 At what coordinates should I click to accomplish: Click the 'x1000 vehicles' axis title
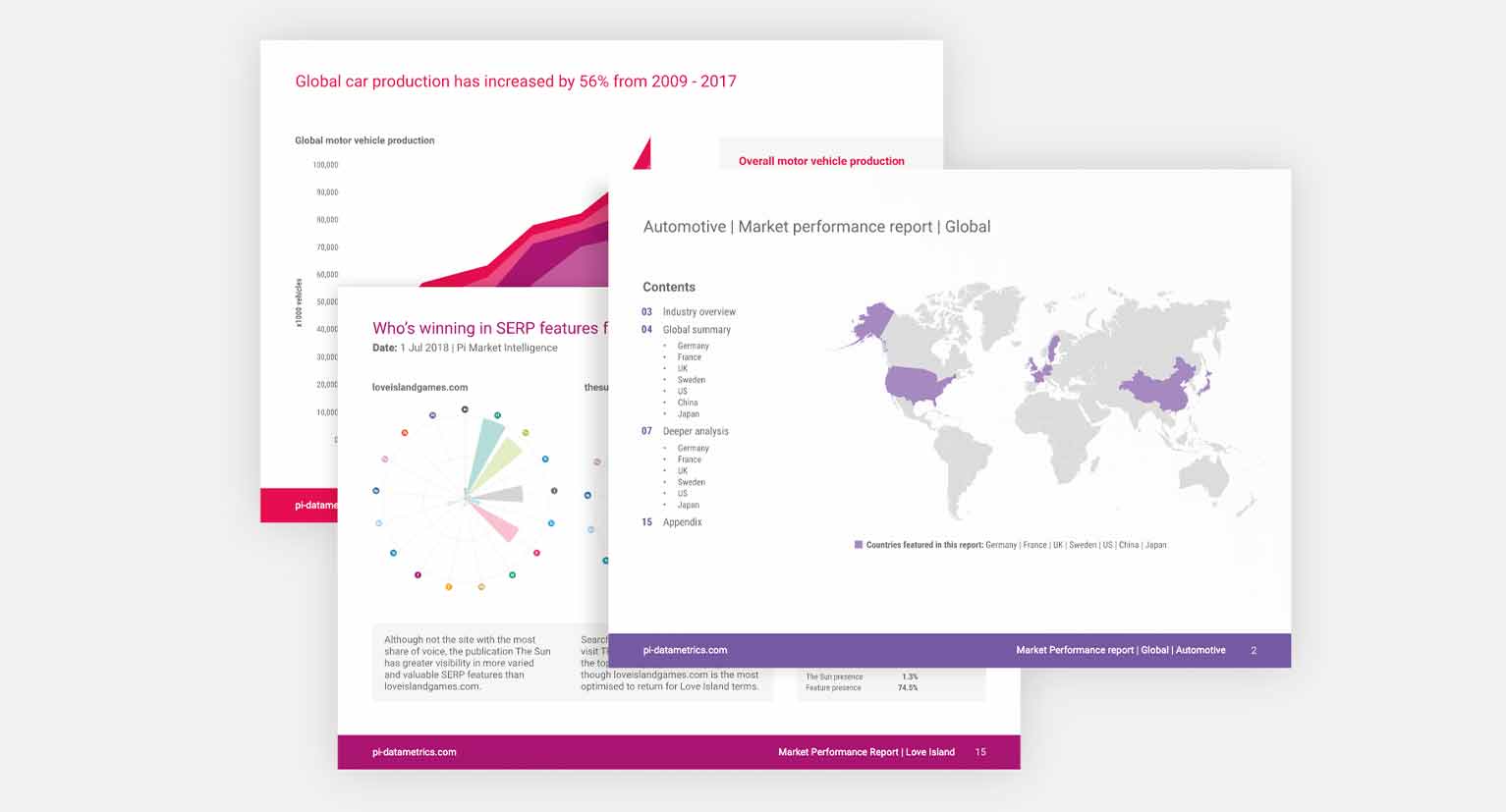click(x=299, y=302)
